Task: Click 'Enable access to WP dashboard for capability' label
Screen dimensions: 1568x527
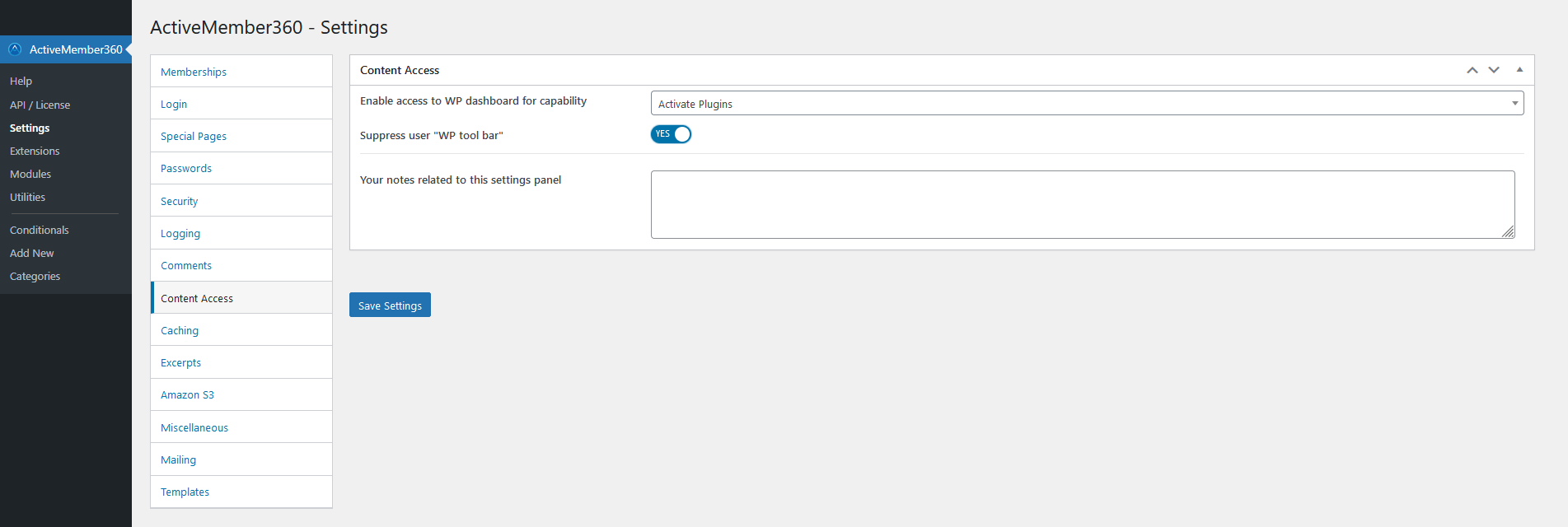Action: (473, 101)
